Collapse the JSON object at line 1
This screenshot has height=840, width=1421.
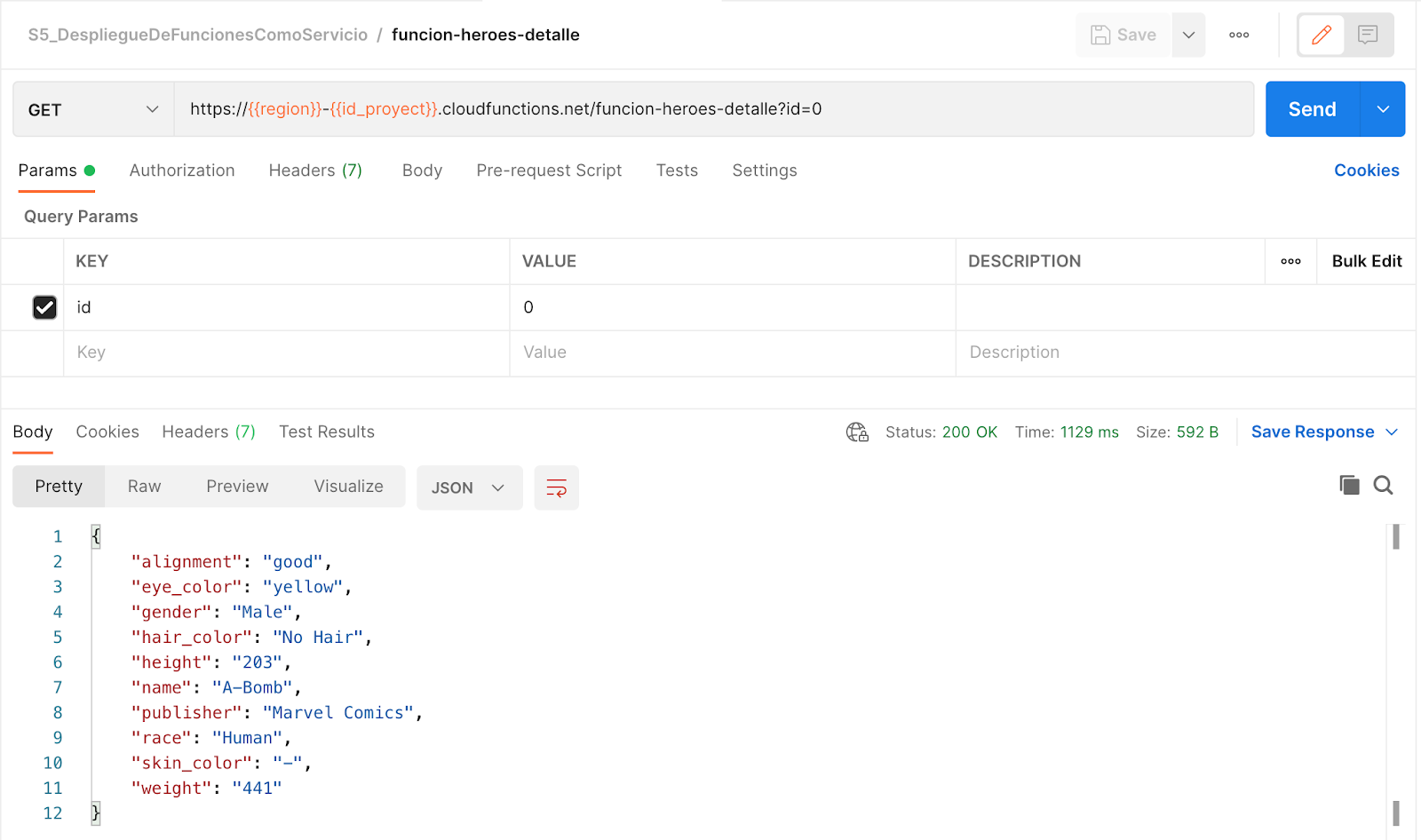coord(96,536)
